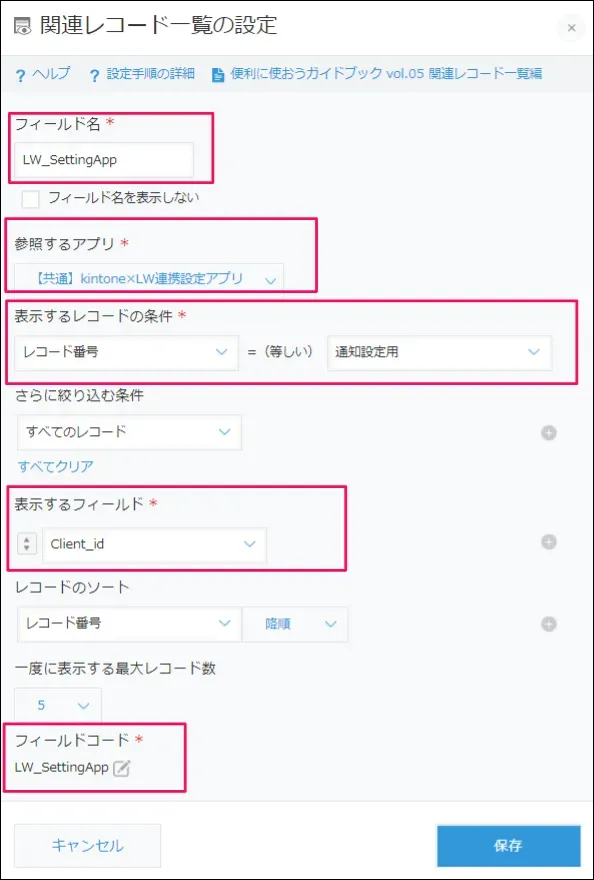Close the related records settings dialog
This screenshot has width=594, height=880.
(x=572, y=28)
